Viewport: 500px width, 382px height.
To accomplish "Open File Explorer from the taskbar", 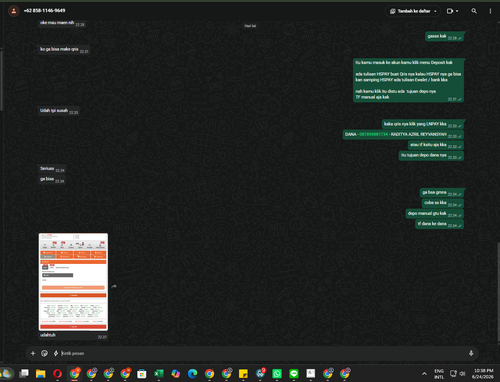I will coord(40,373).
